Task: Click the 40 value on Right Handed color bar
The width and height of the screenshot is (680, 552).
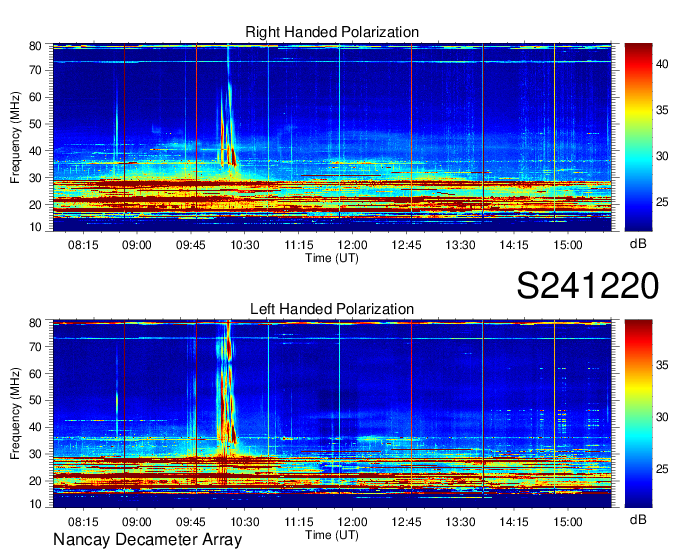Action: click(x=662, y=64)
